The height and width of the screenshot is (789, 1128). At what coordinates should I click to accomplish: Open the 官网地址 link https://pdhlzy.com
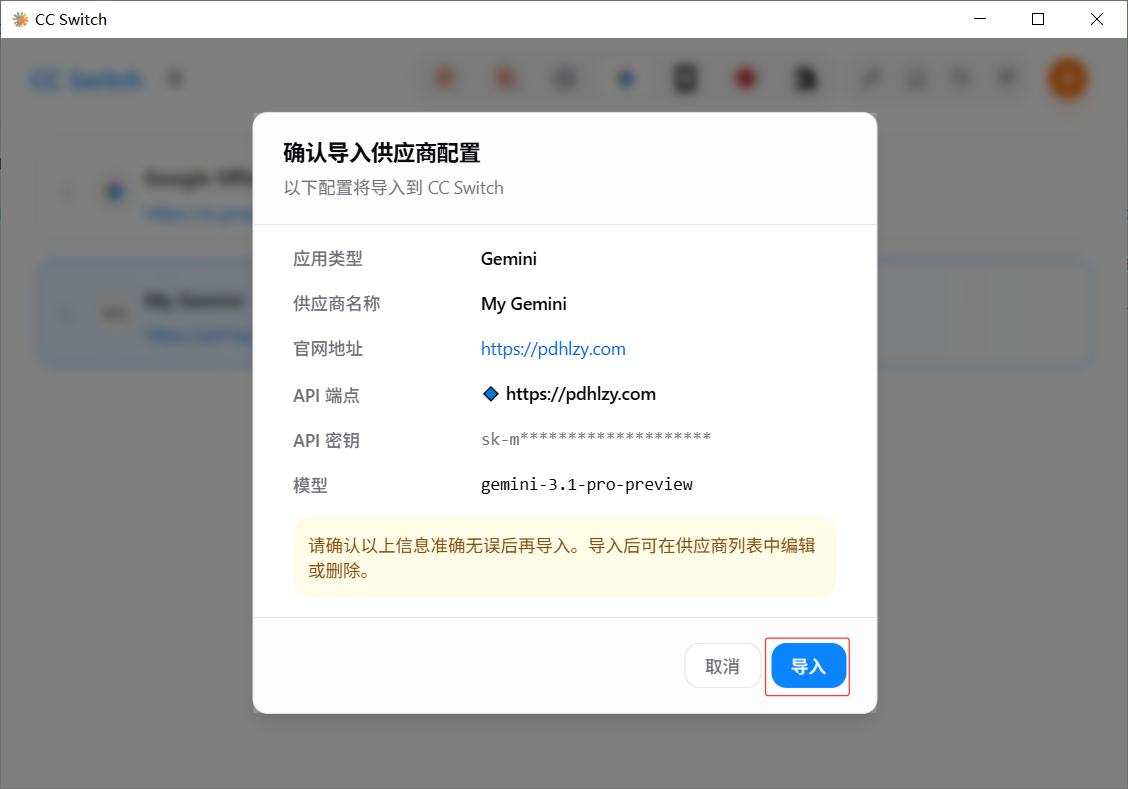click(553, 349)
